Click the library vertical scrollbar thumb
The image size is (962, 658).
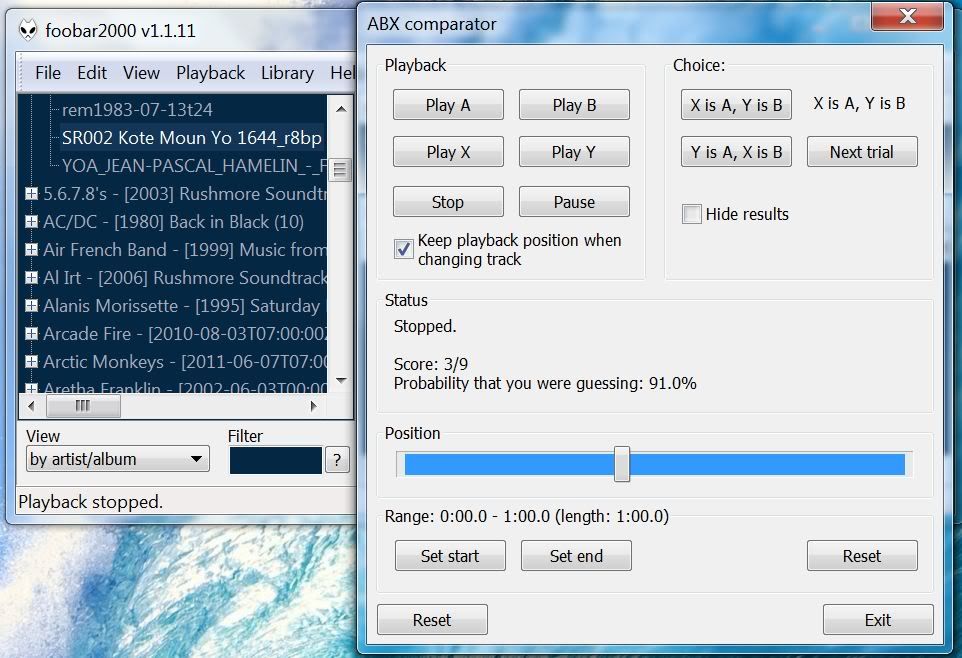coord(340,169)
